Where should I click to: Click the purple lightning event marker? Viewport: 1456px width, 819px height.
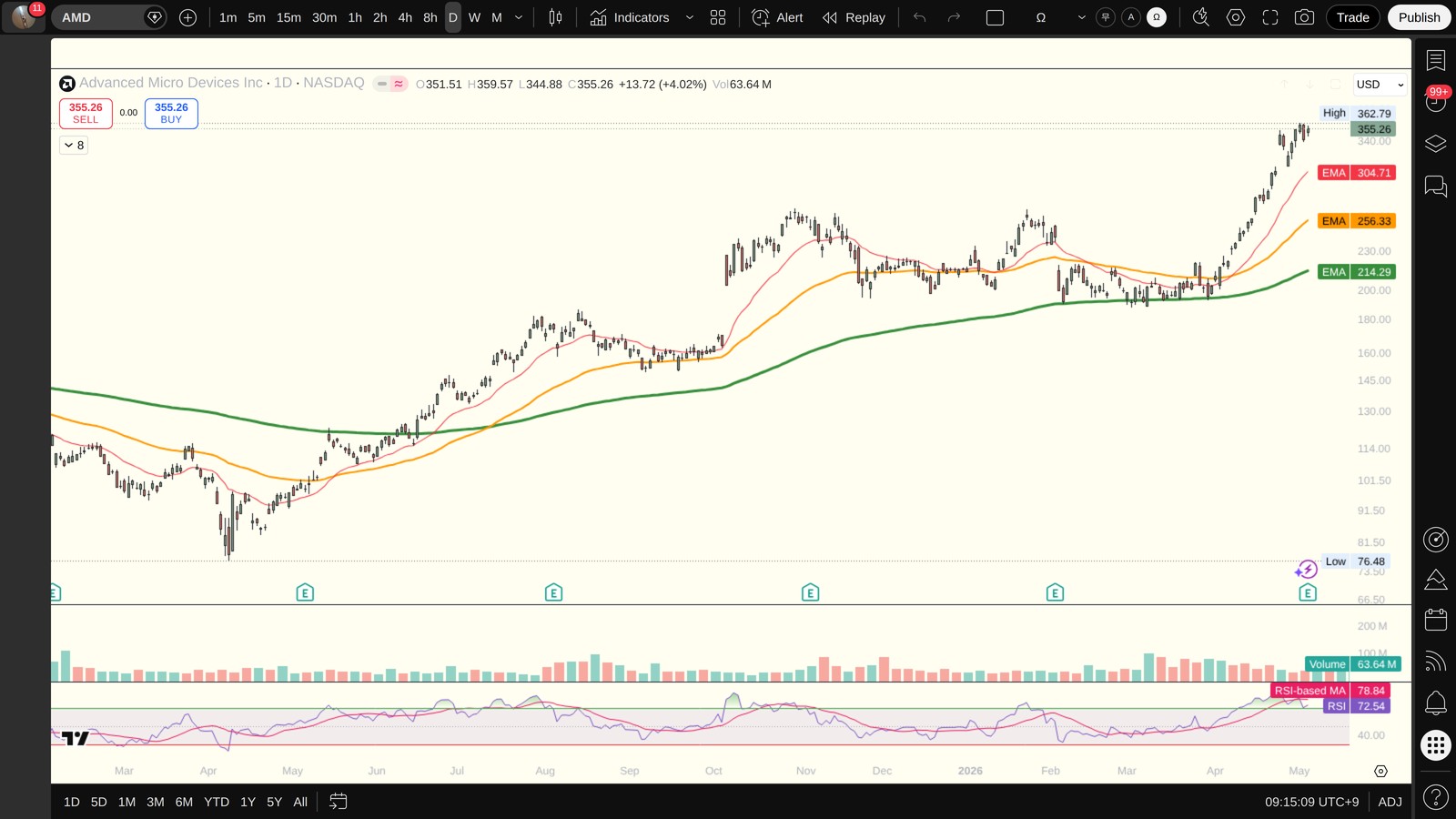1306,570
